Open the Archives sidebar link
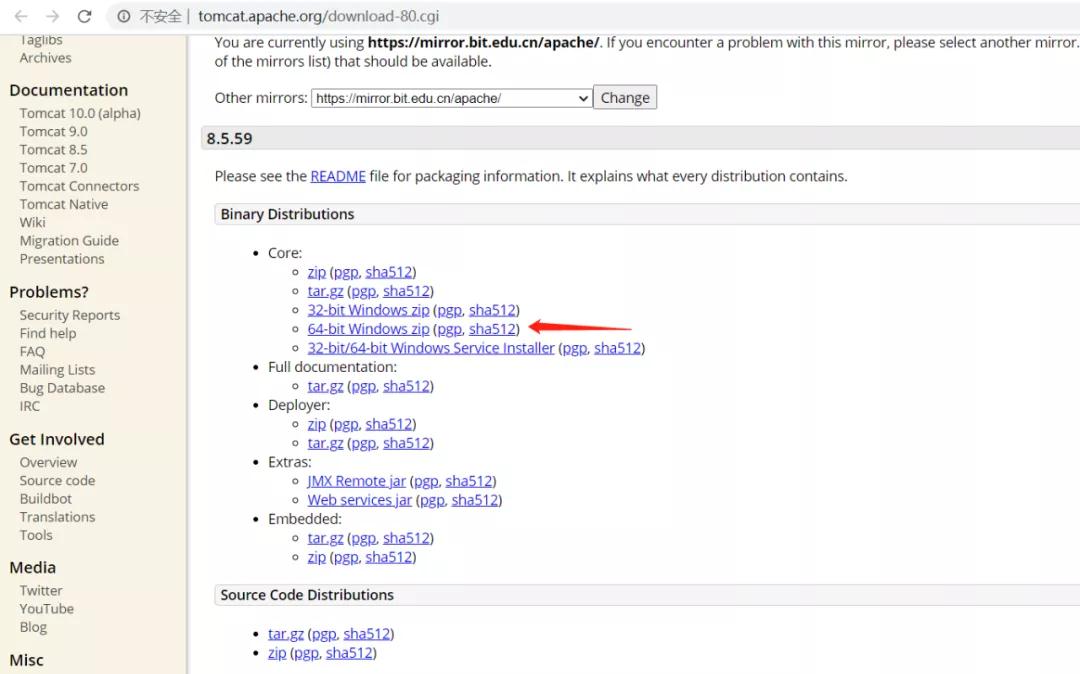This screenshot has height=674, width=1080. (45, 58)
